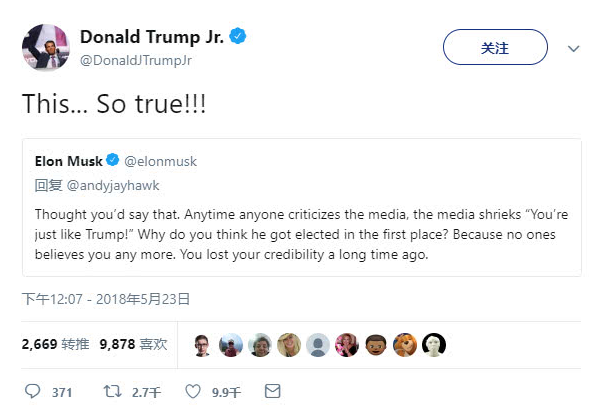This screenshot has width=602, height=411.
Task: Click the default gray silhouette avatar
Action: [x=318, y=344]
